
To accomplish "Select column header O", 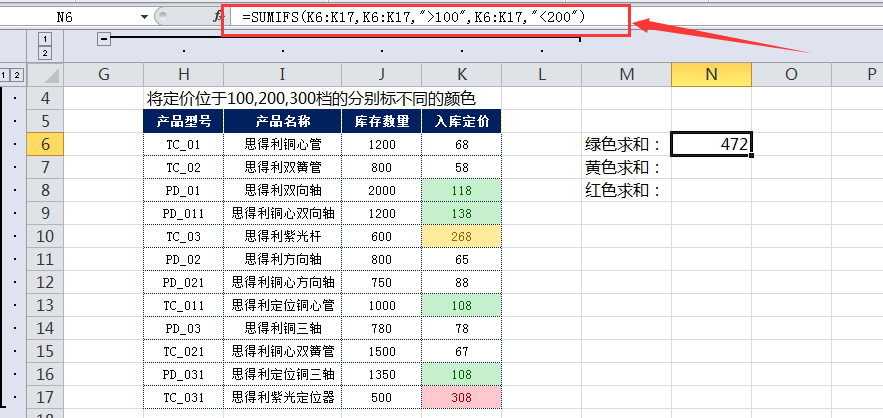I will (791, 74).
